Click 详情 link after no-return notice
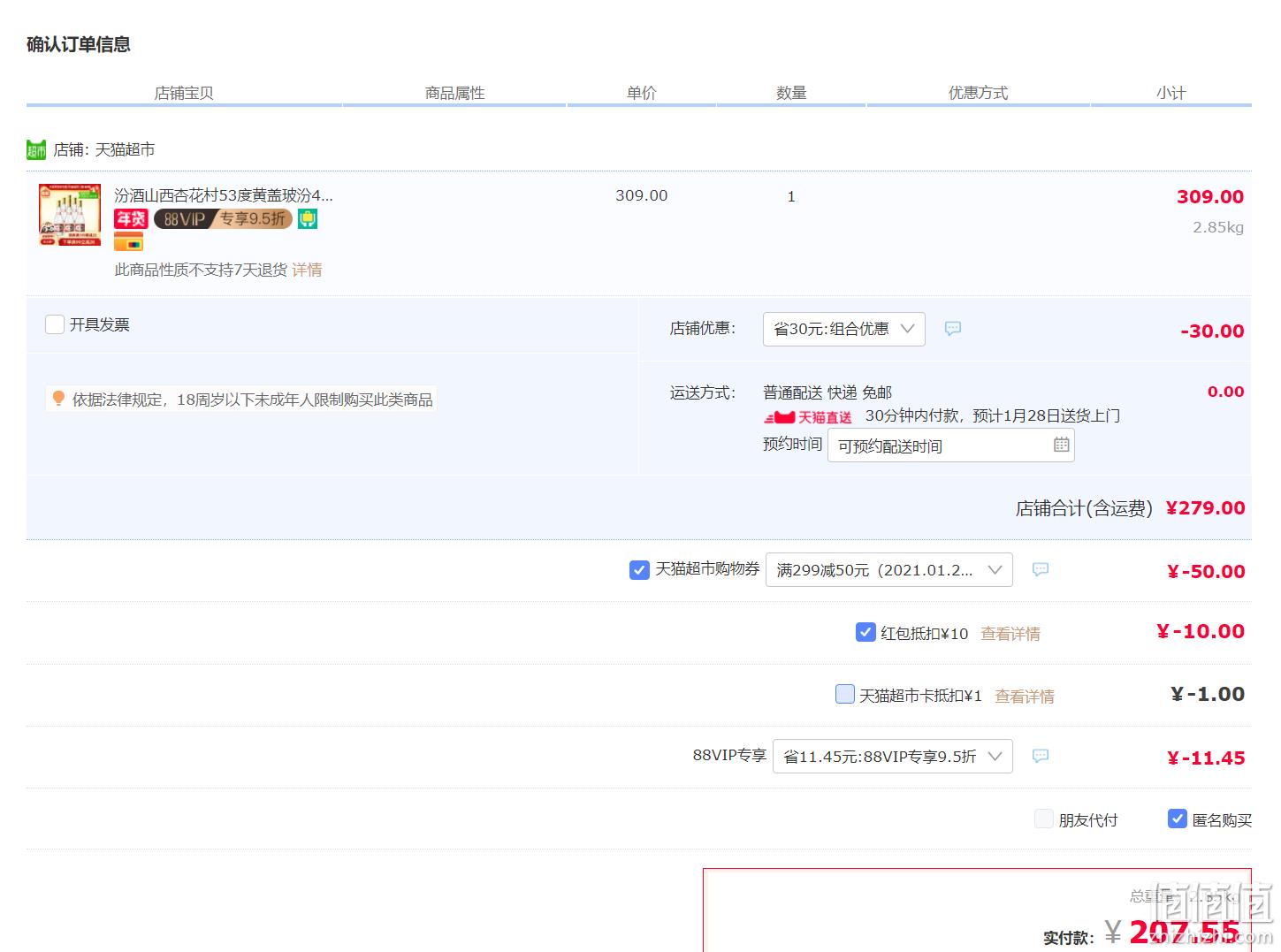 [307, 270]
